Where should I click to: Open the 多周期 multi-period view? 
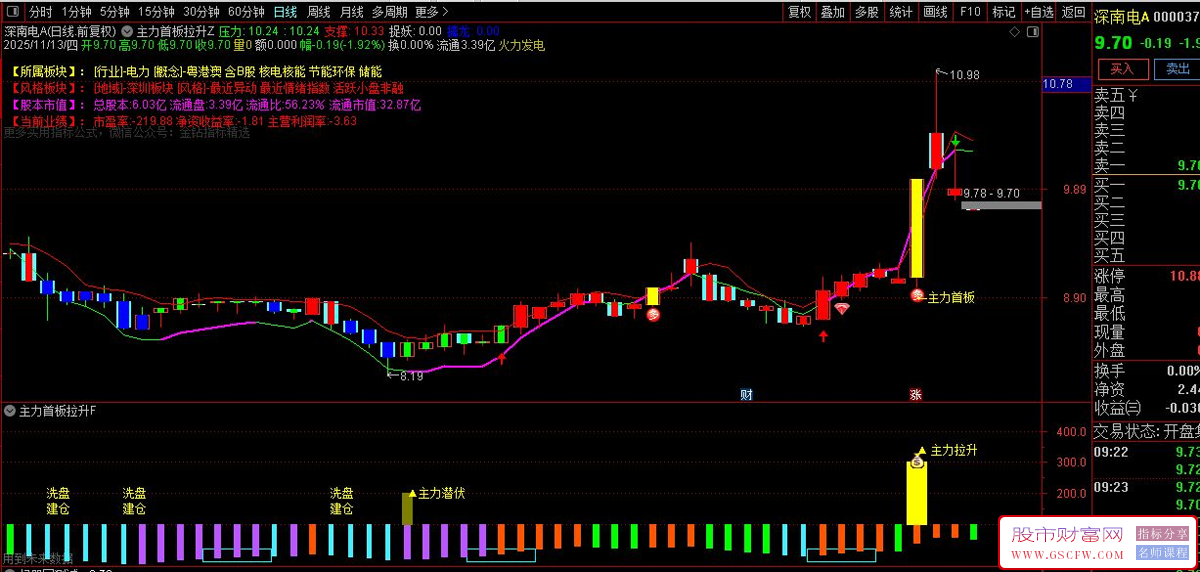389,12
